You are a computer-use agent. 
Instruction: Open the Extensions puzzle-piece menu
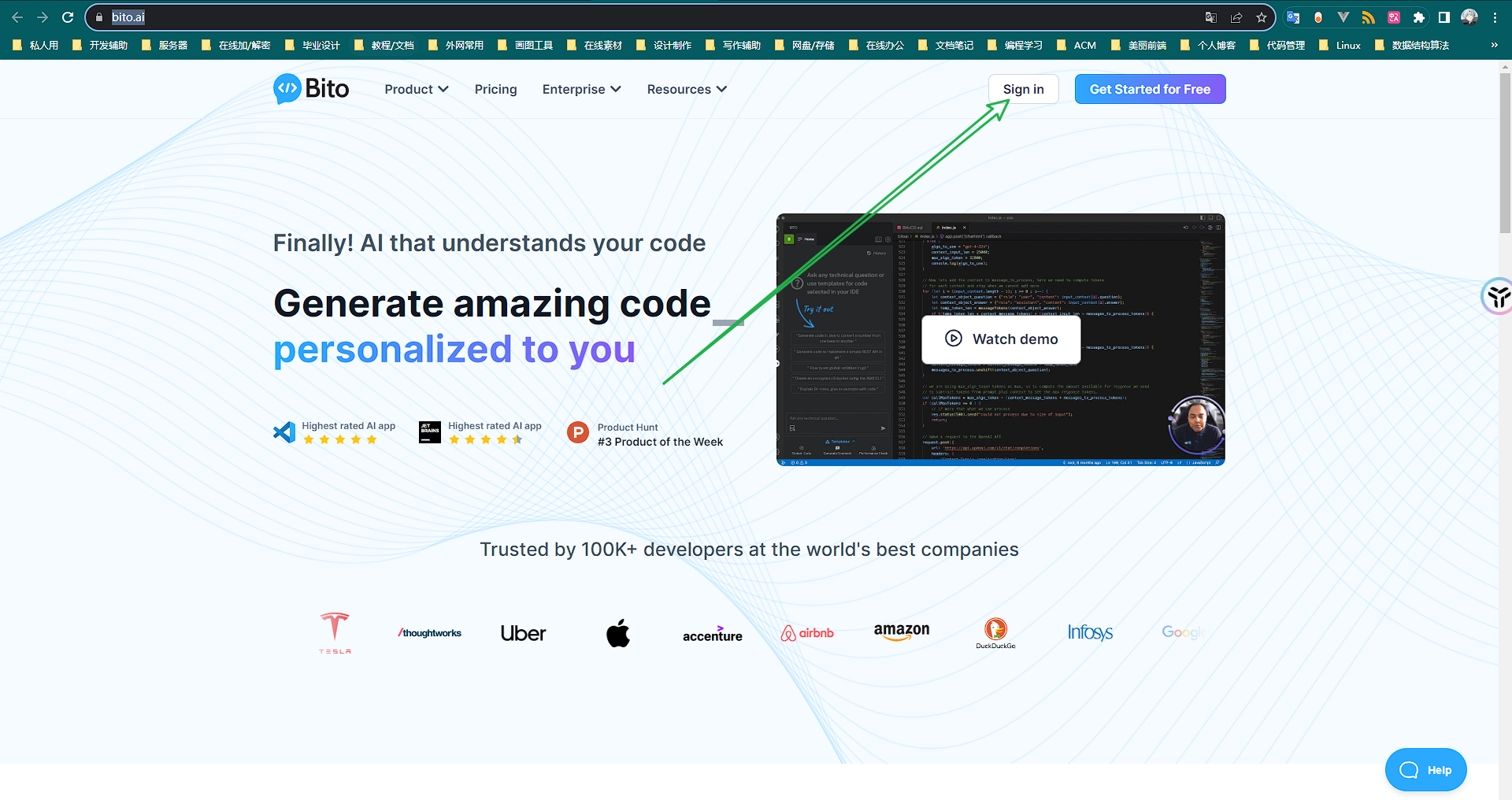[x=1419, y=17]
